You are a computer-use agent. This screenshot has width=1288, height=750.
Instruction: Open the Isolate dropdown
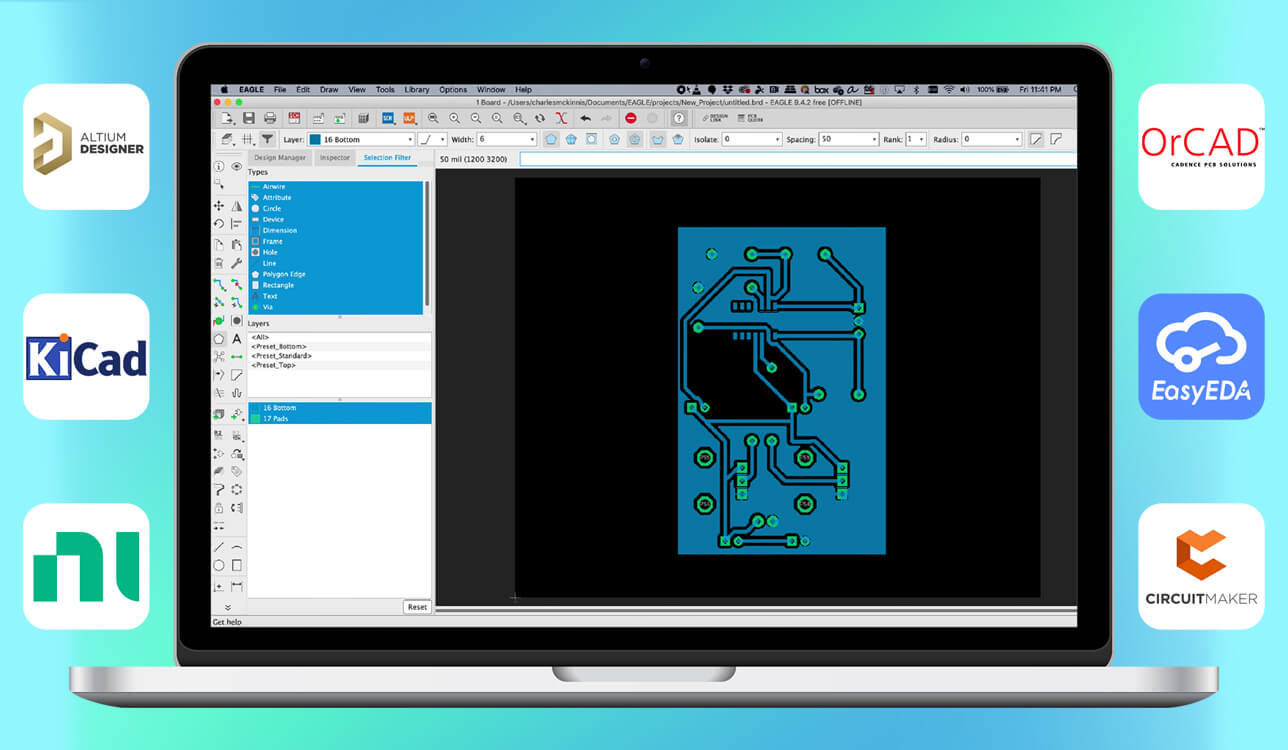751,139
